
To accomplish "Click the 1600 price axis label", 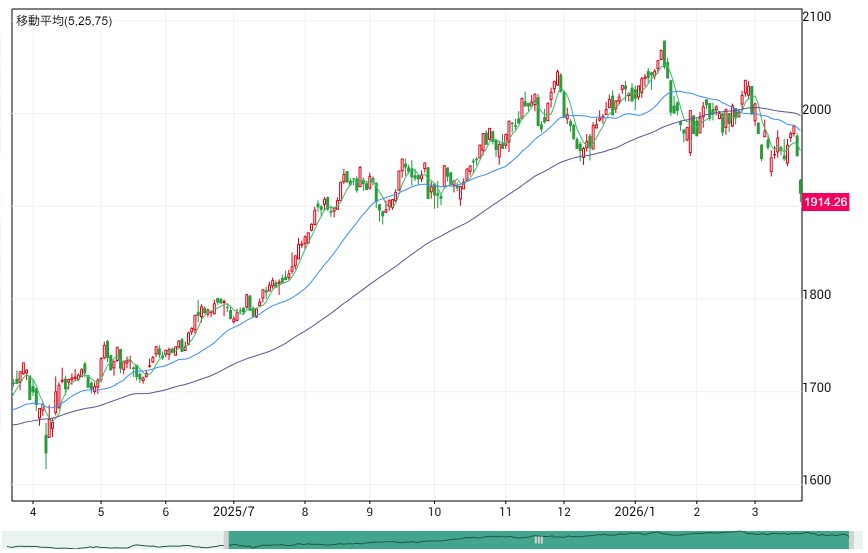I will (817, 480).
